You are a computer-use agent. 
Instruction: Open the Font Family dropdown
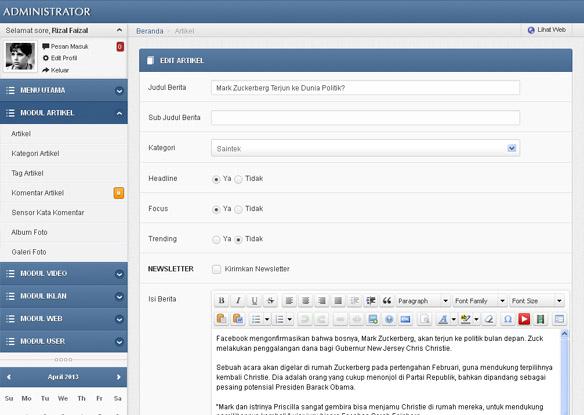480,301
